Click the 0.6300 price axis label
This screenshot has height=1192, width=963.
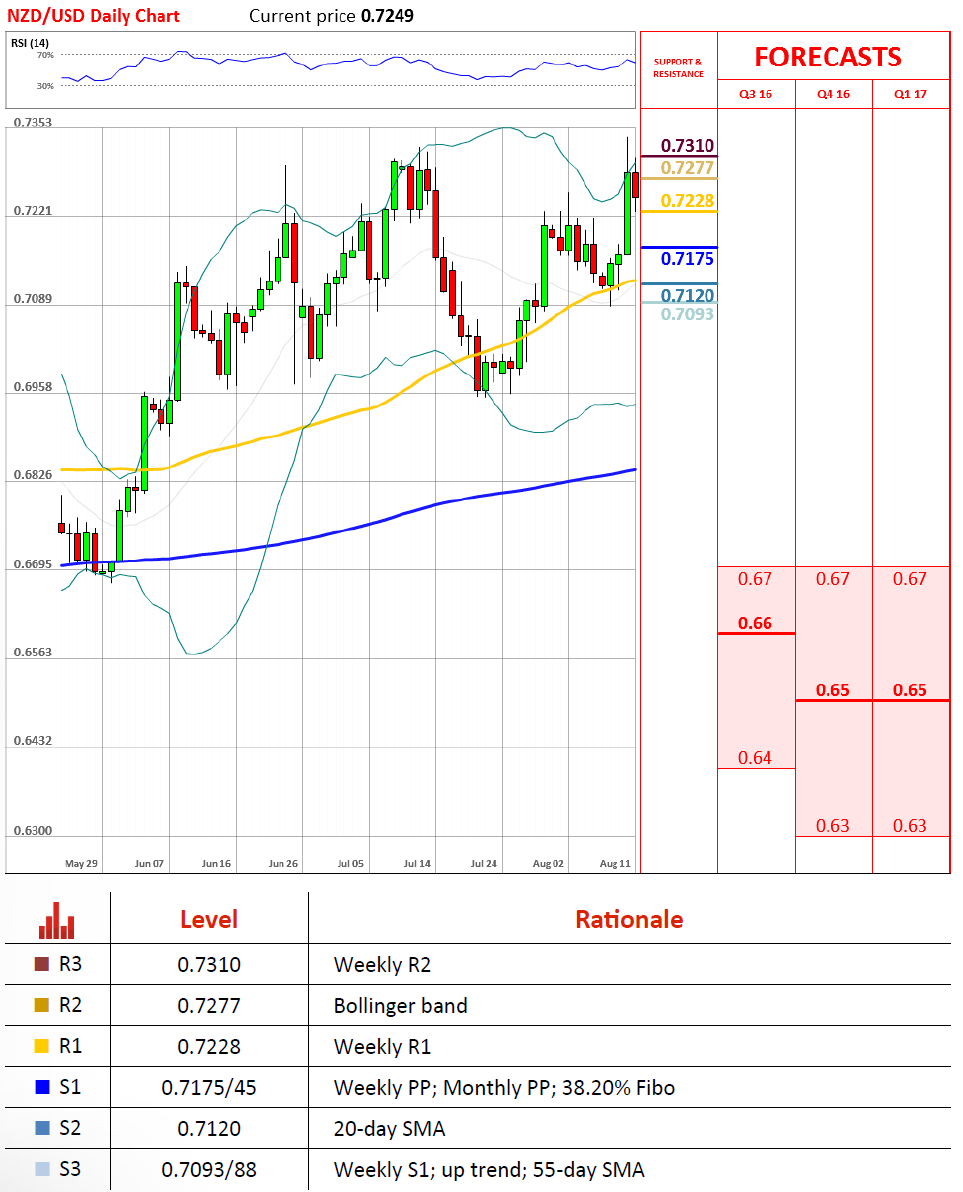click(x=33, y=831)
